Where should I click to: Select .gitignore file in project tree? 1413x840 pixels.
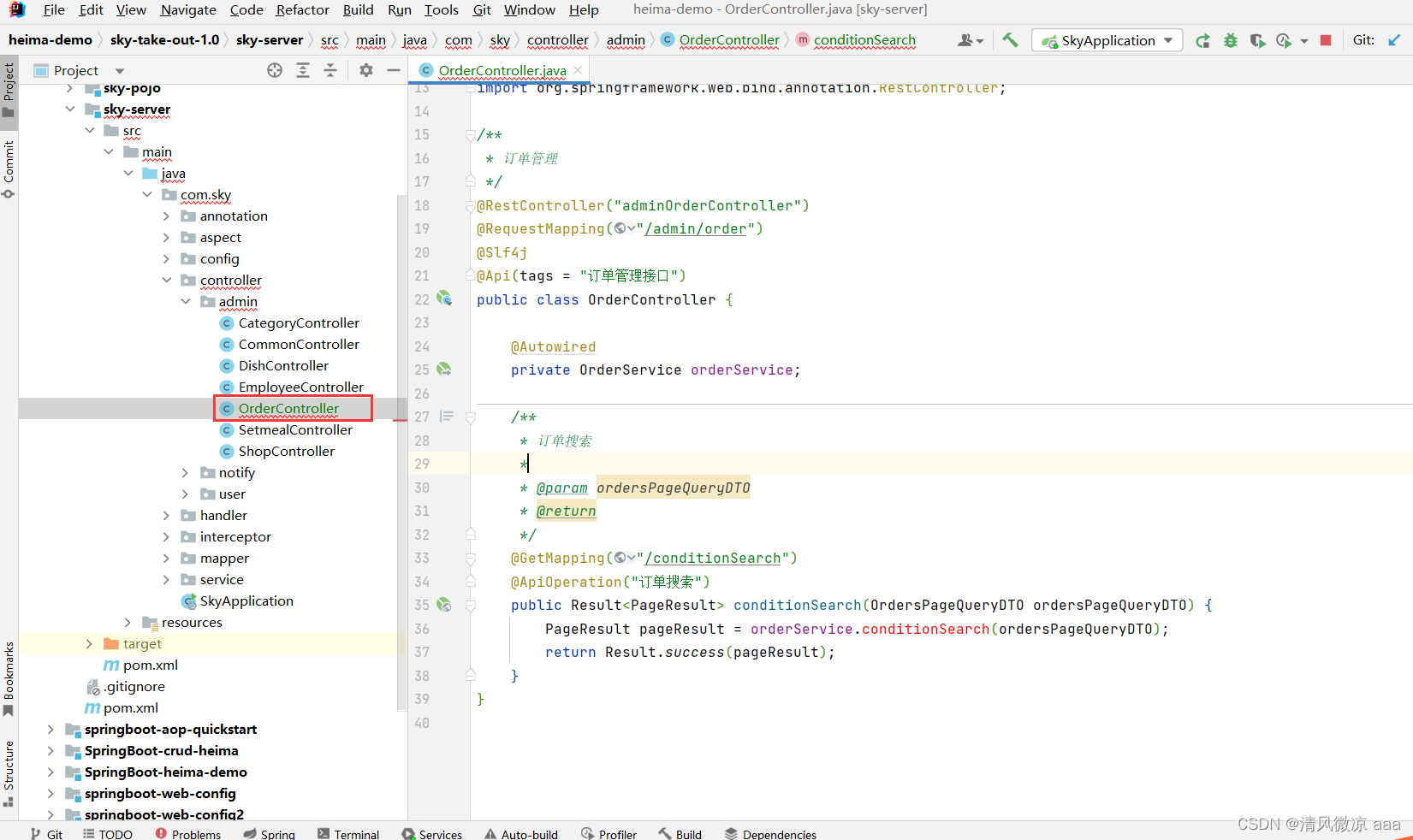tap(134, 686)
